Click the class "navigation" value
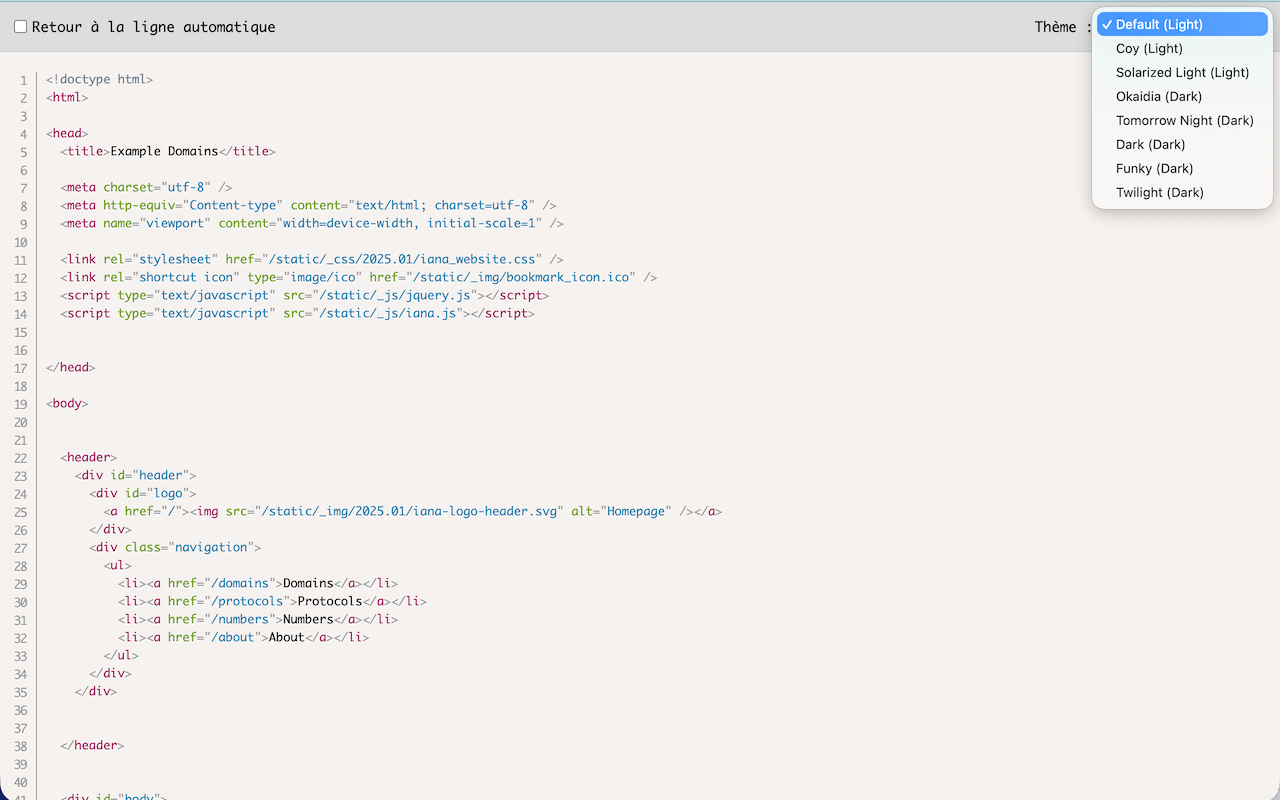This screenshot has width=1280, height=800. (x=211, y=547)
